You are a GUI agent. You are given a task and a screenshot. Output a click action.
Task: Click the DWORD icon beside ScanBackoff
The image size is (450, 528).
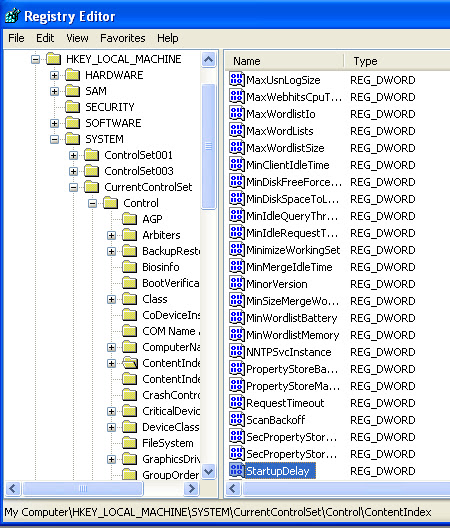(x=236, y=419)
